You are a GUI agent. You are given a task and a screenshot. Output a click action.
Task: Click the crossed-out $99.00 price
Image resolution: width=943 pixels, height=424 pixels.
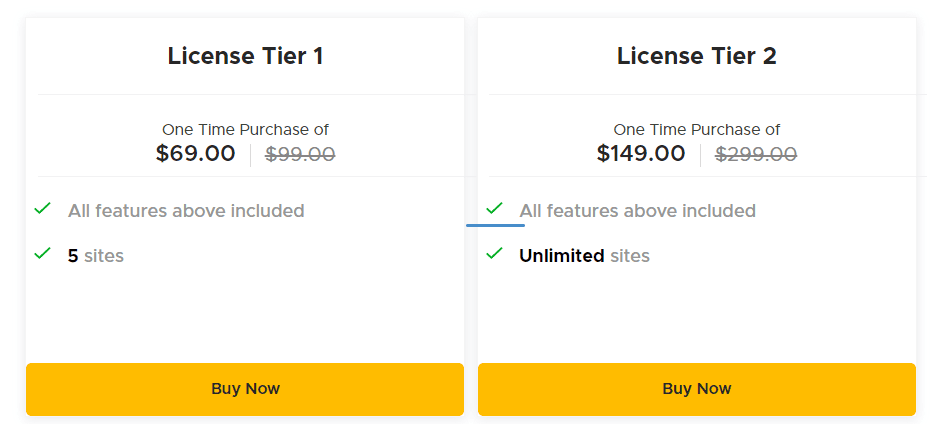tap(300, 154)
